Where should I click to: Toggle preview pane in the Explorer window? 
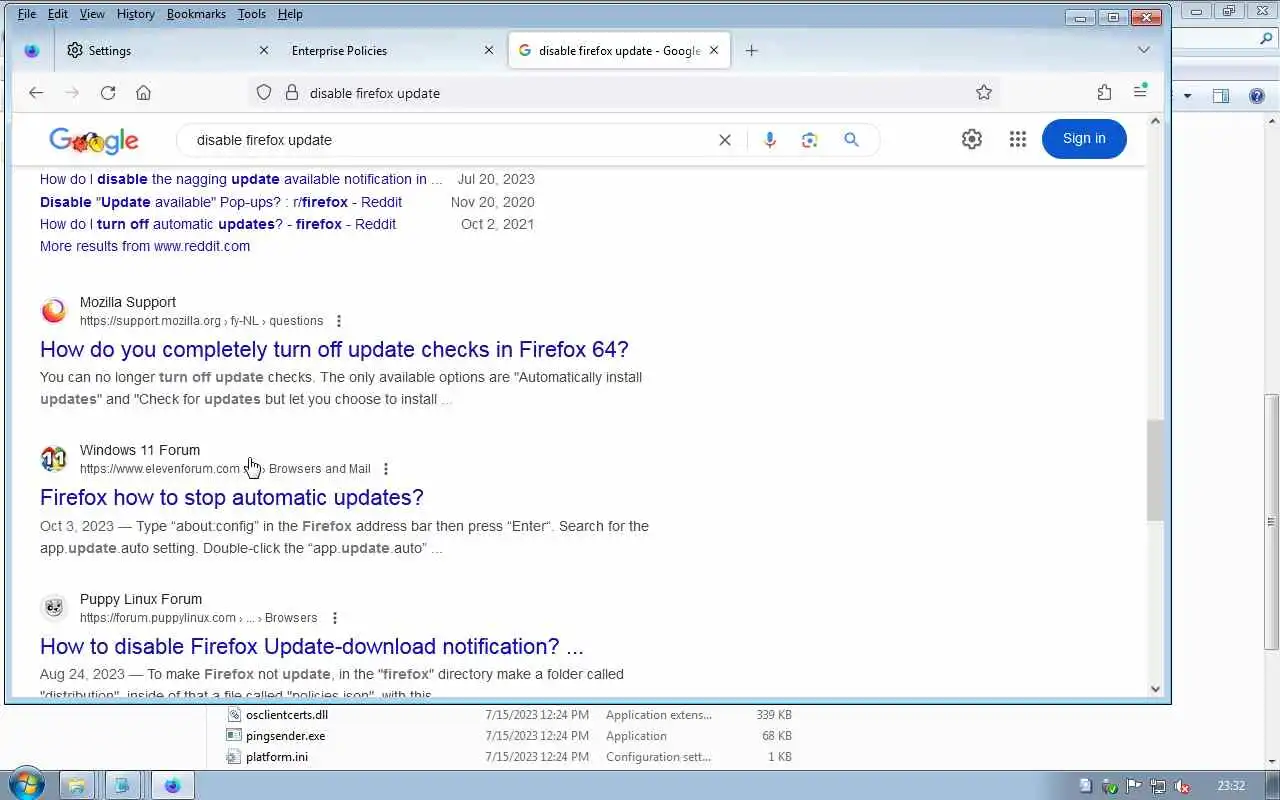point(1221,96)
